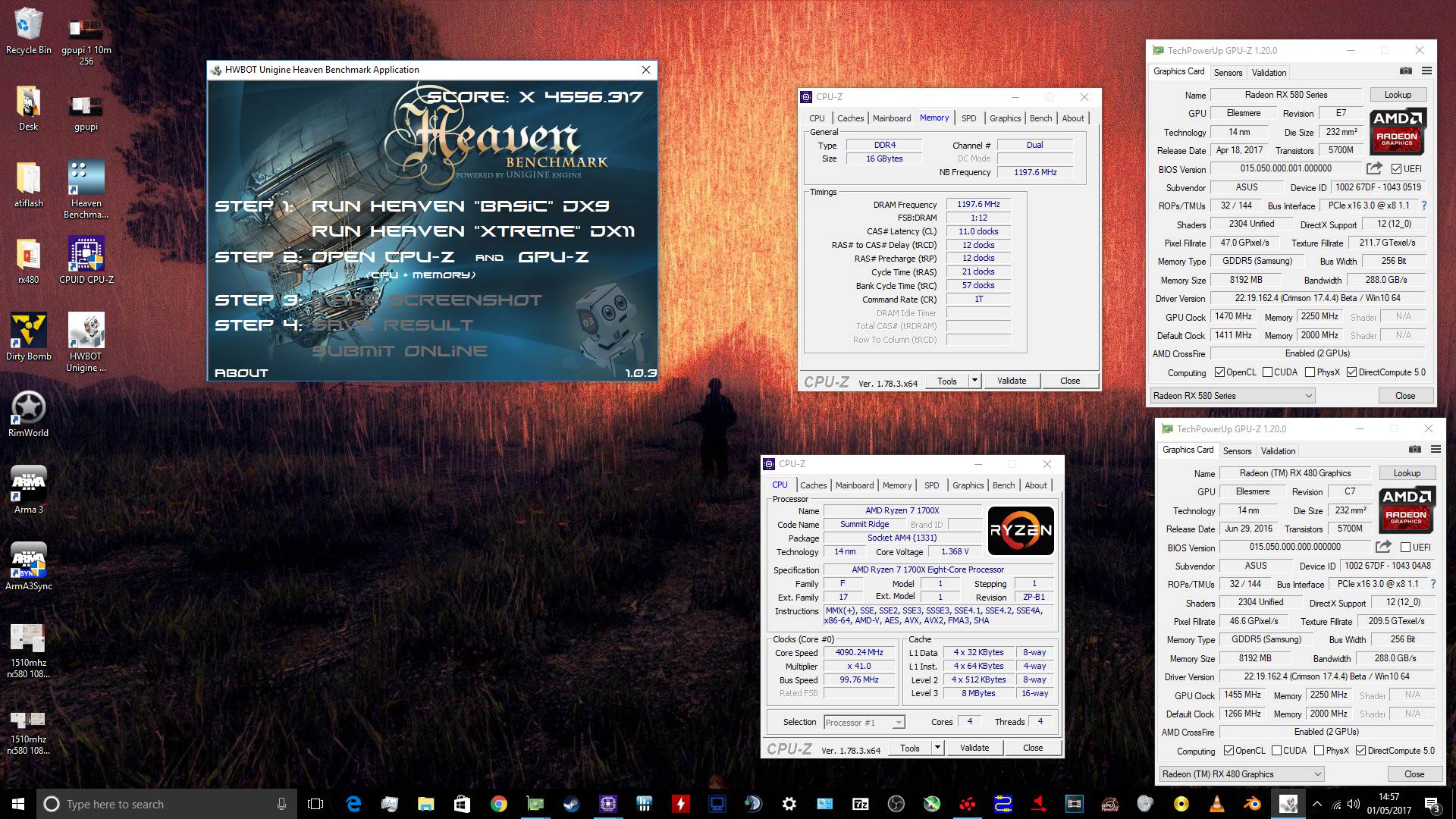Select the atiflash folder icon
Screen dimensions: 1456x819
click(28, 185)
